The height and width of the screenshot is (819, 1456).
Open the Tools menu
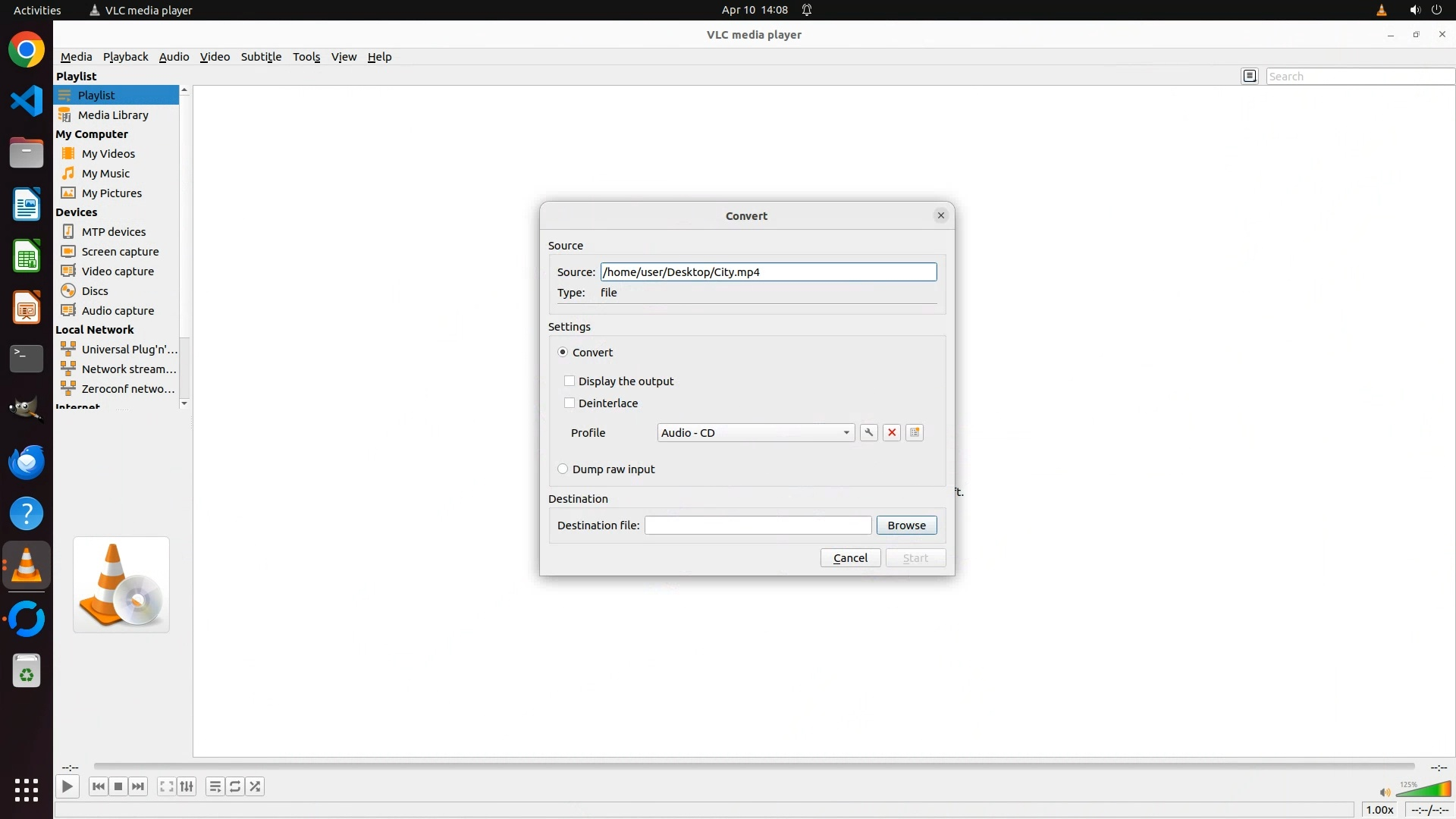[306, 57]
